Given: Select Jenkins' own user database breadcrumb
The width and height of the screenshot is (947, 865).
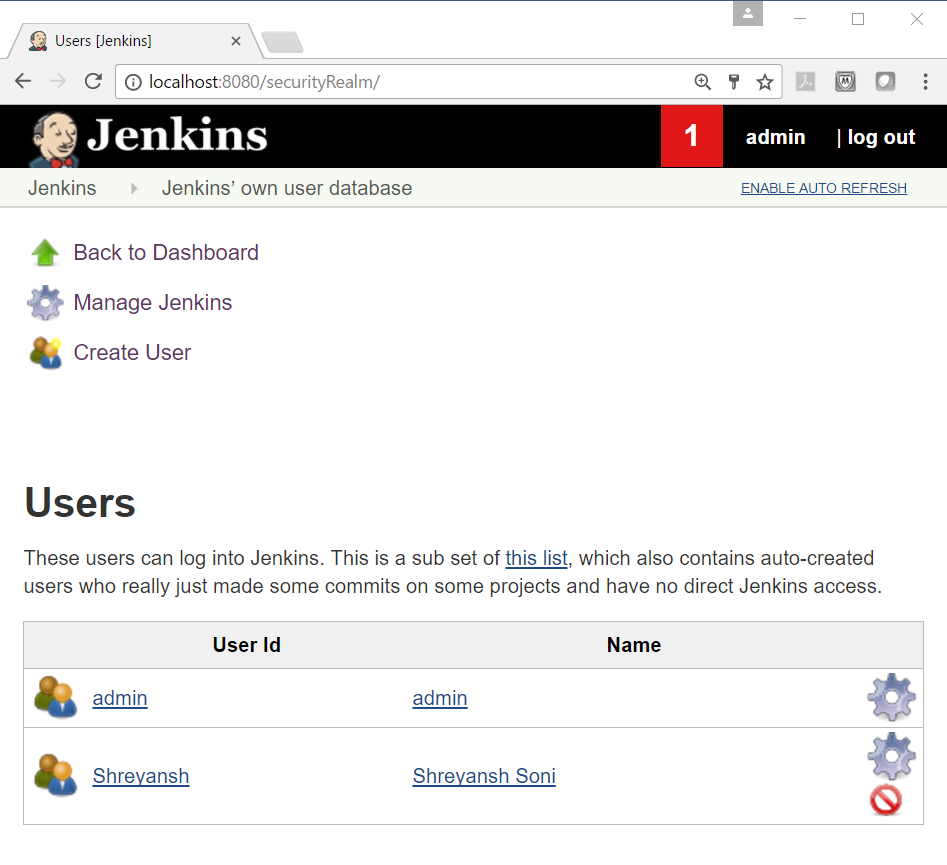Looking at the screenshot, I should pyautogui.click(x=287, y=188).
